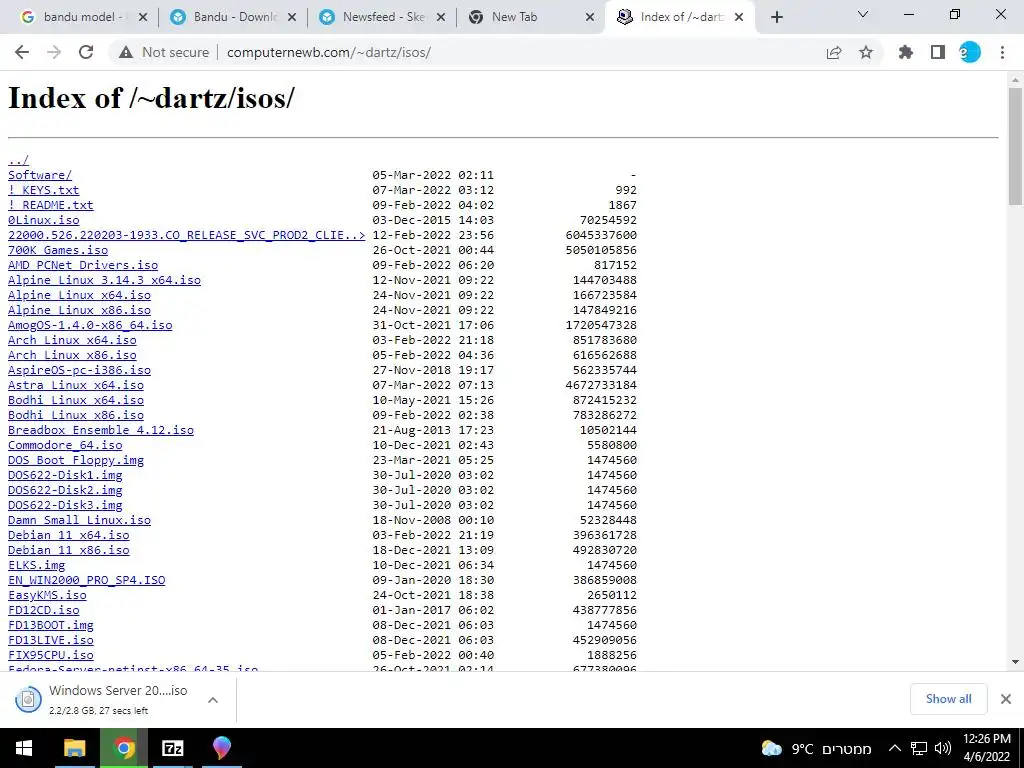Download AmogOS-1.4.0-x86_64.iso

[x=90, y=325]
